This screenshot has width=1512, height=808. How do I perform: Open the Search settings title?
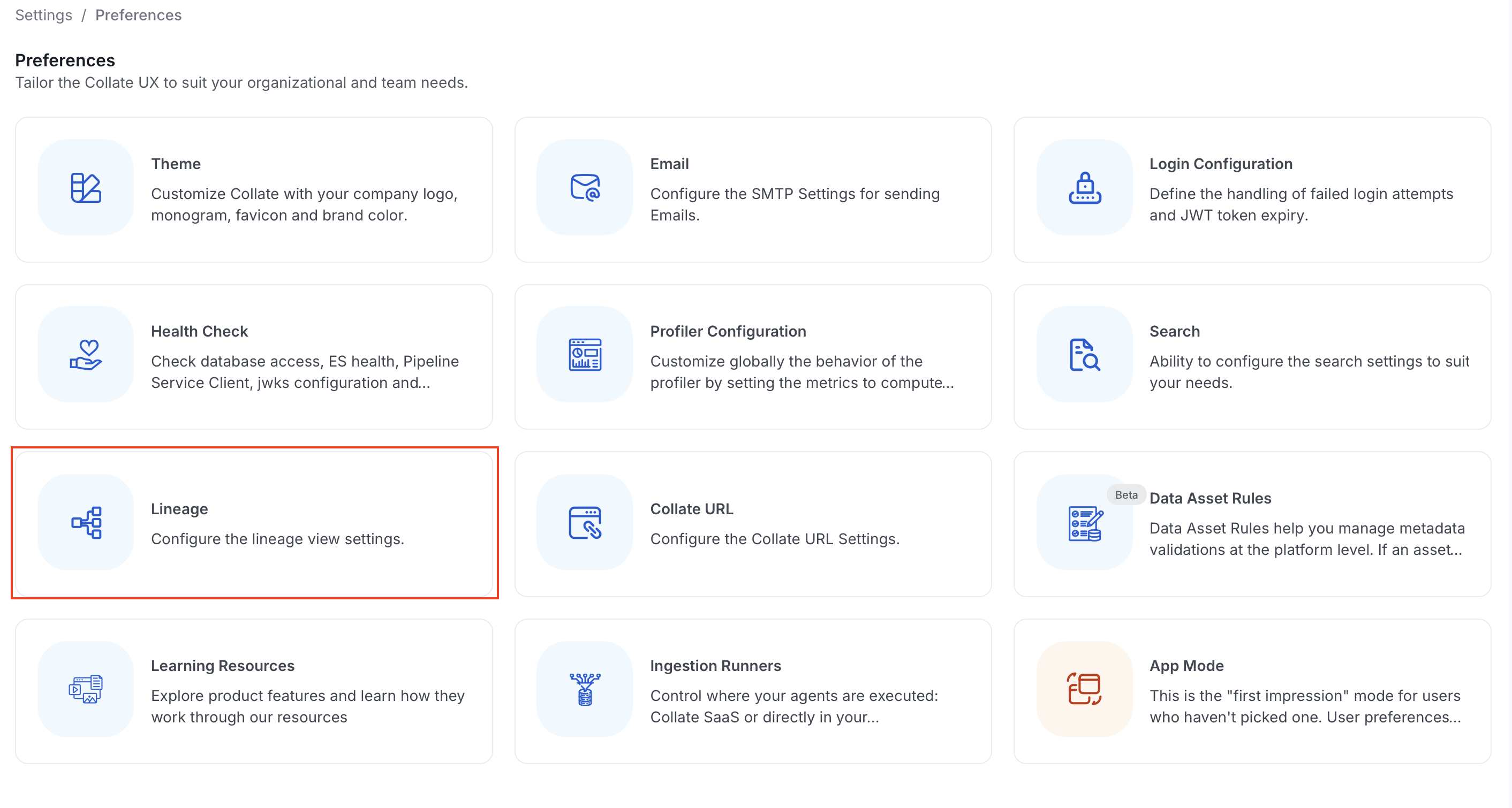(x=1174, y=331)
